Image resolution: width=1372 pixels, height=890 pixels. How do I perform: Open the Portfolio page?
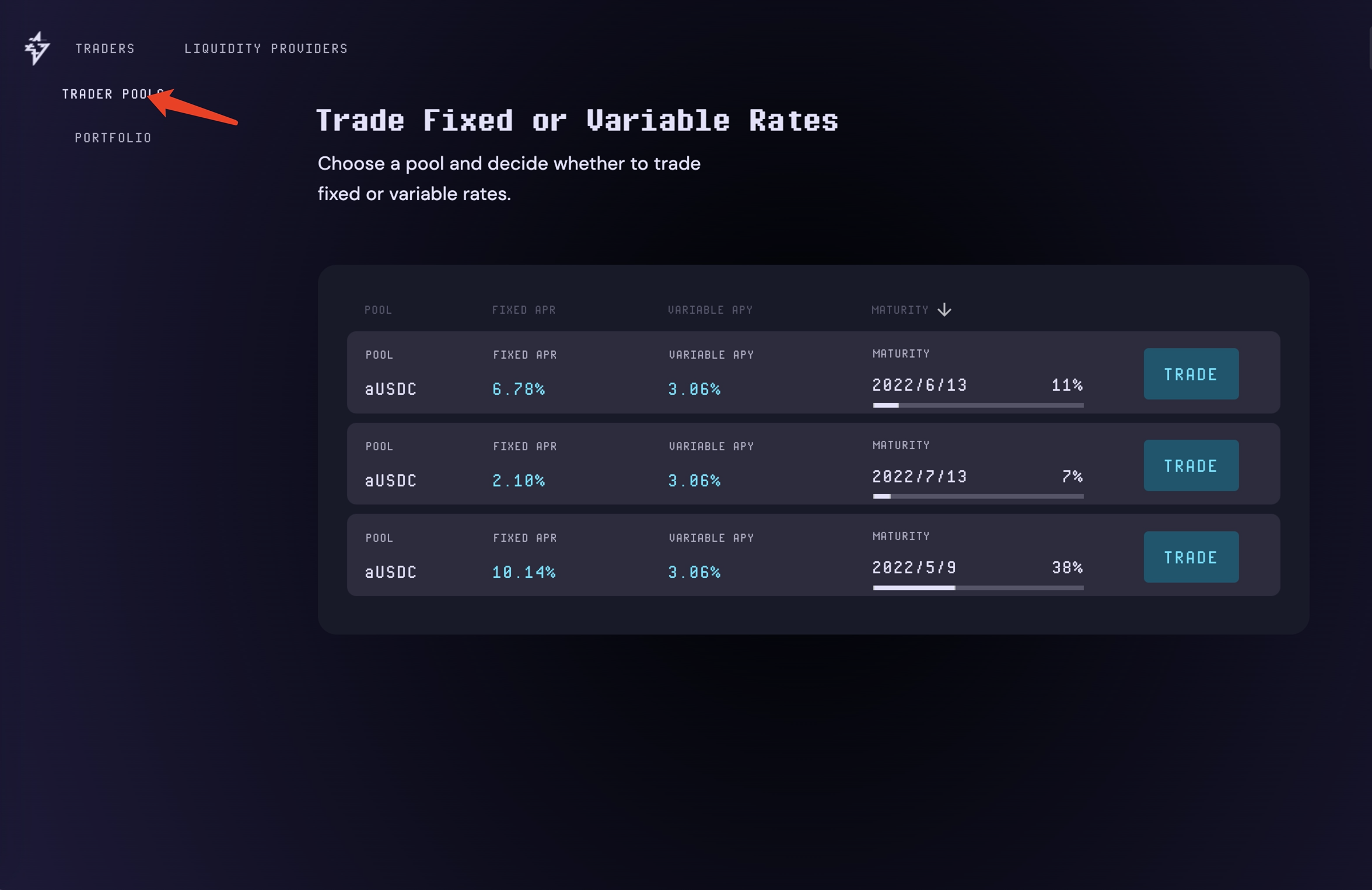pyautogui.click(x=113, y=138)
